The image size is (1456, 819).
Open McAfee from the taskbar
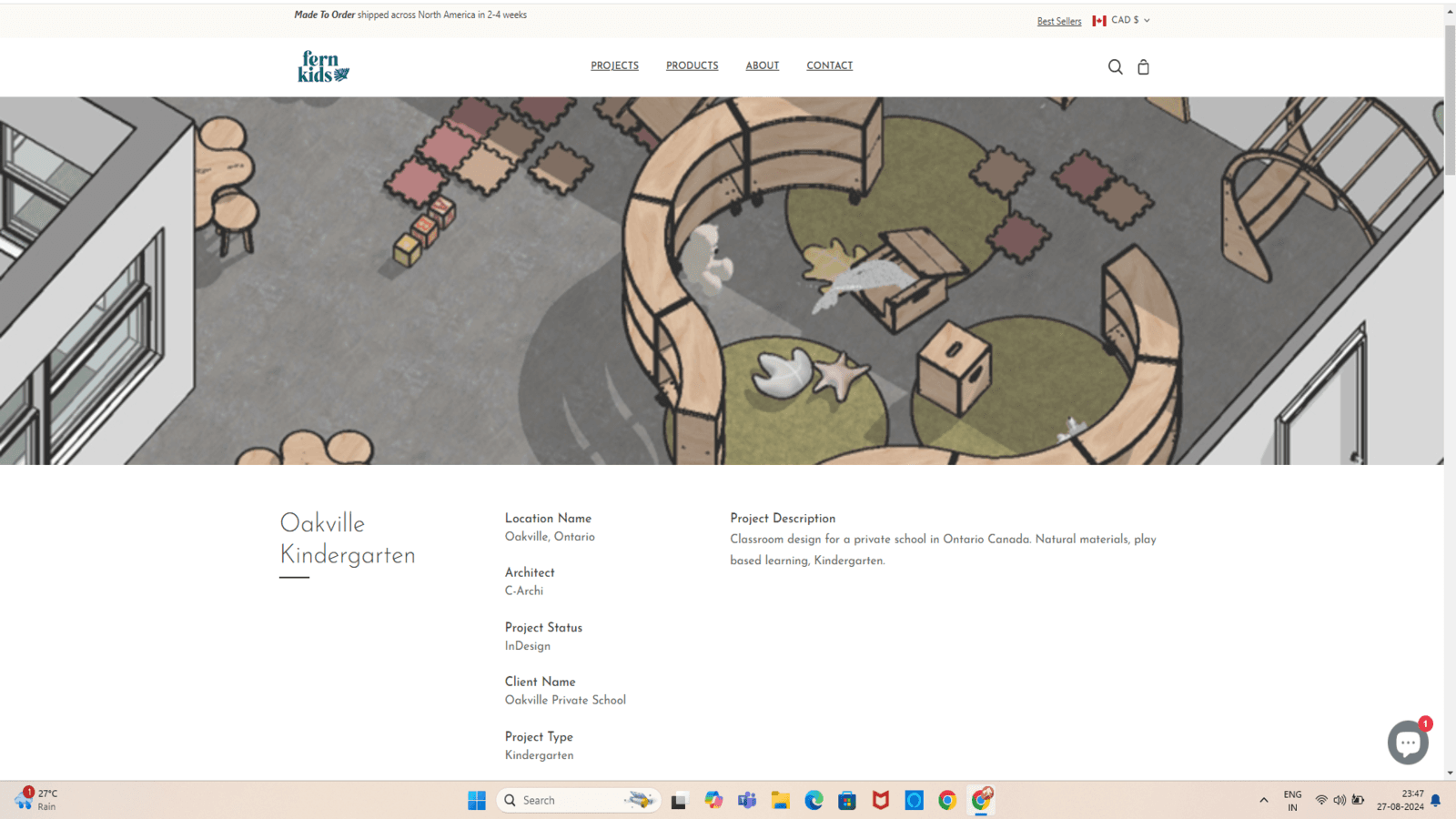click(x=880, y=800)
